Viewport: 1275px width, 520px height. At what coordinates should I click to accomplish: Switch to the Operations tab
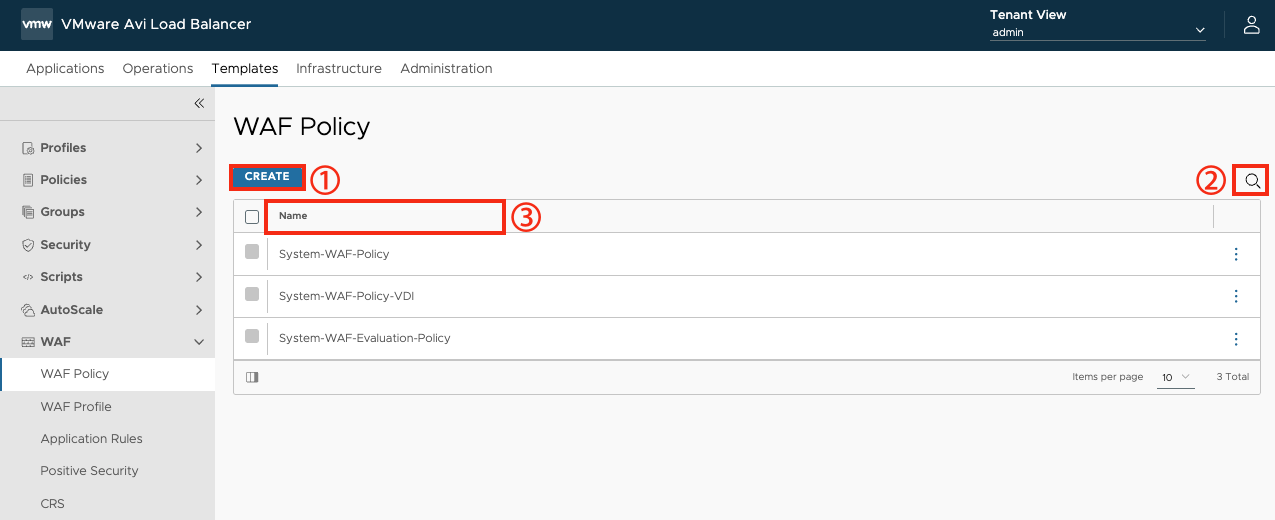click(158, 69)
